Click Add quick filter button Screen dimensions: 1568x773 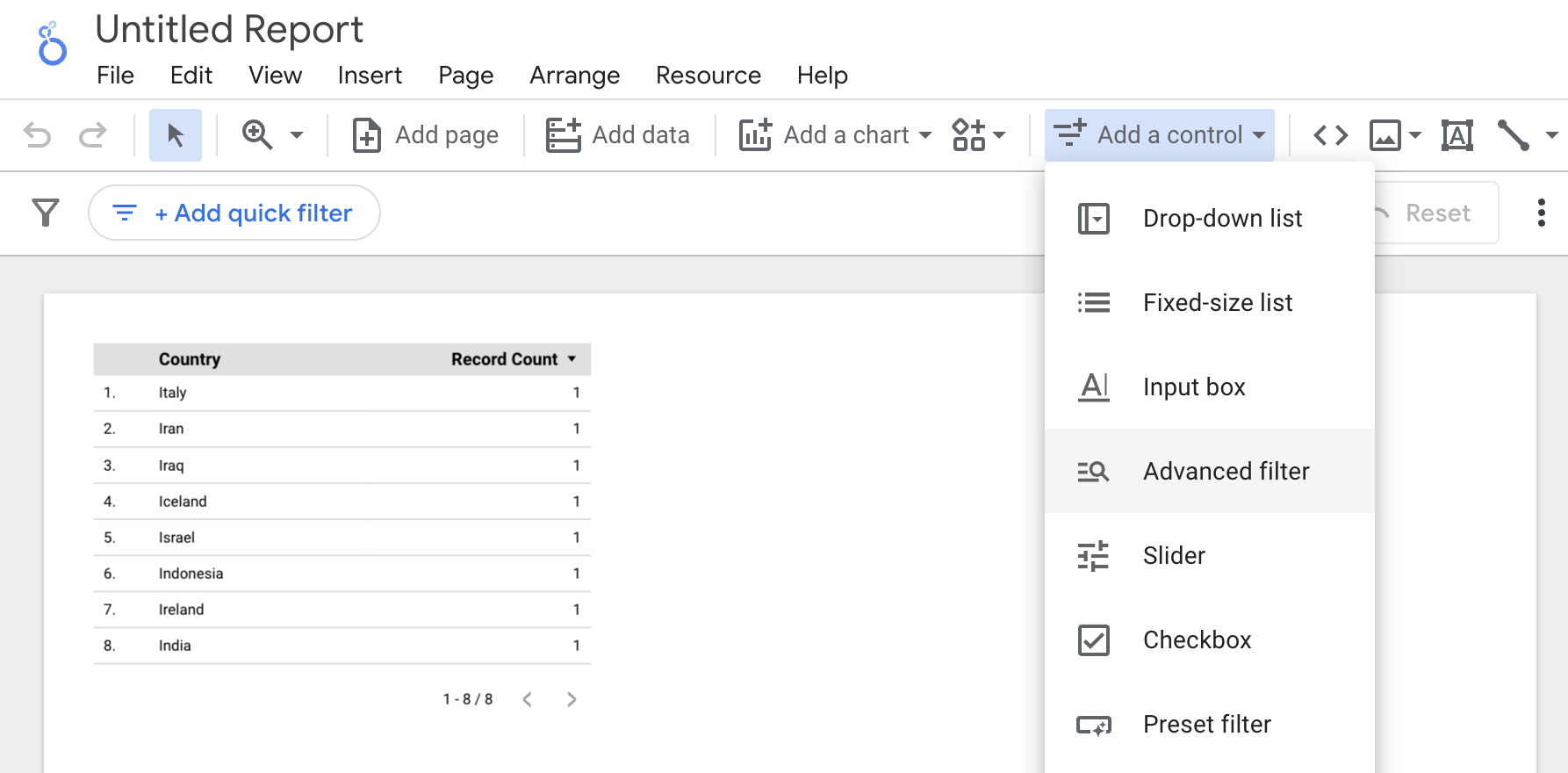(x=234, y=213)
